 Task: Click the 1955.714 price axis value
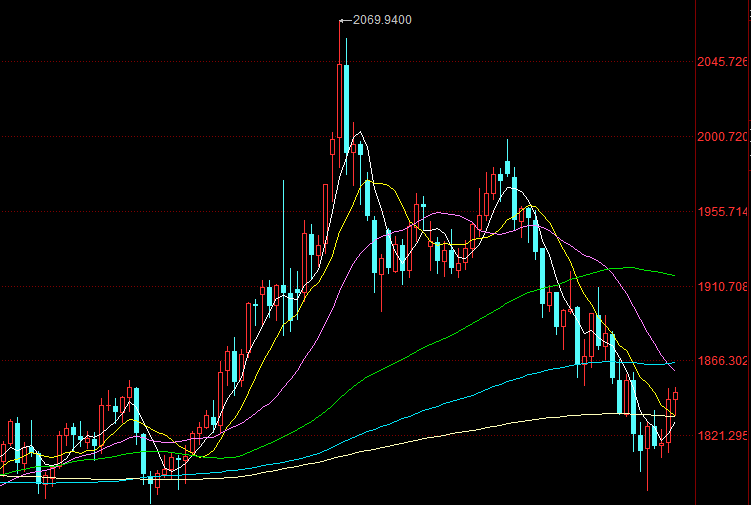click(722, 212)
